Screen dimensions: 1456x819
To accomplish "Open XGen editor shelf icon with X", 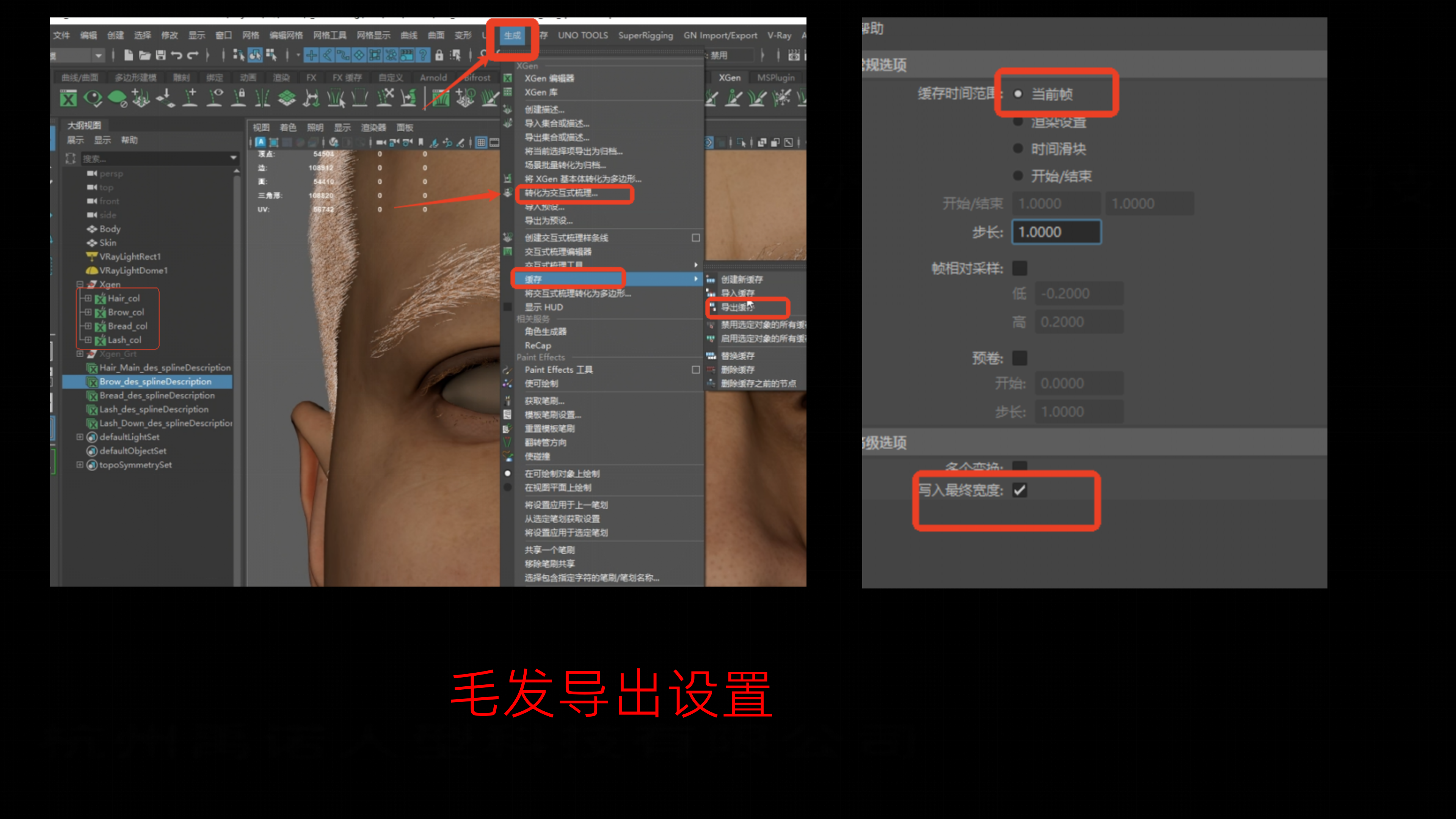I will click(68, 99).
